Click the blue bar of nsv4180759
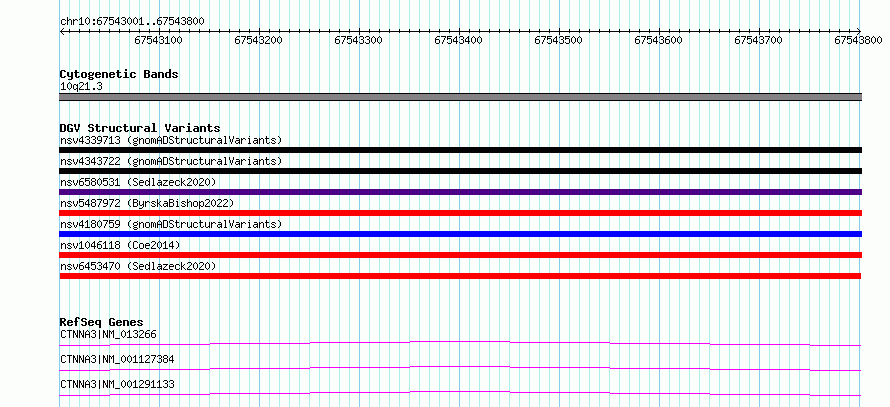890x407 pixels. pyautogui.click(x=460, y=234)
